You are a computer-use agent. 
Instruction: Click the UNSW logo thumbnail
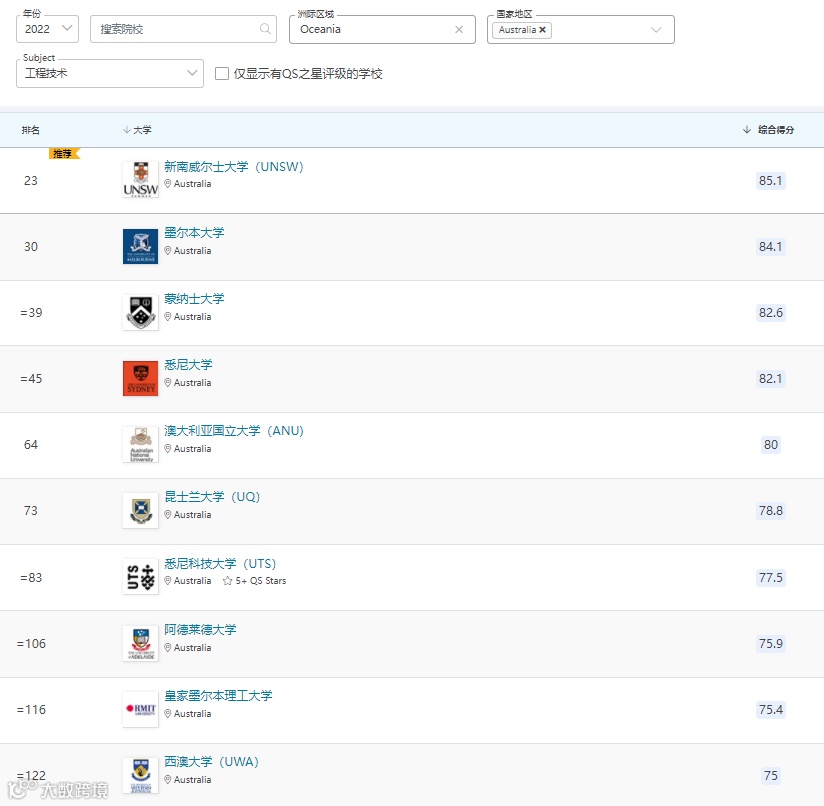[x=140, y=180]
